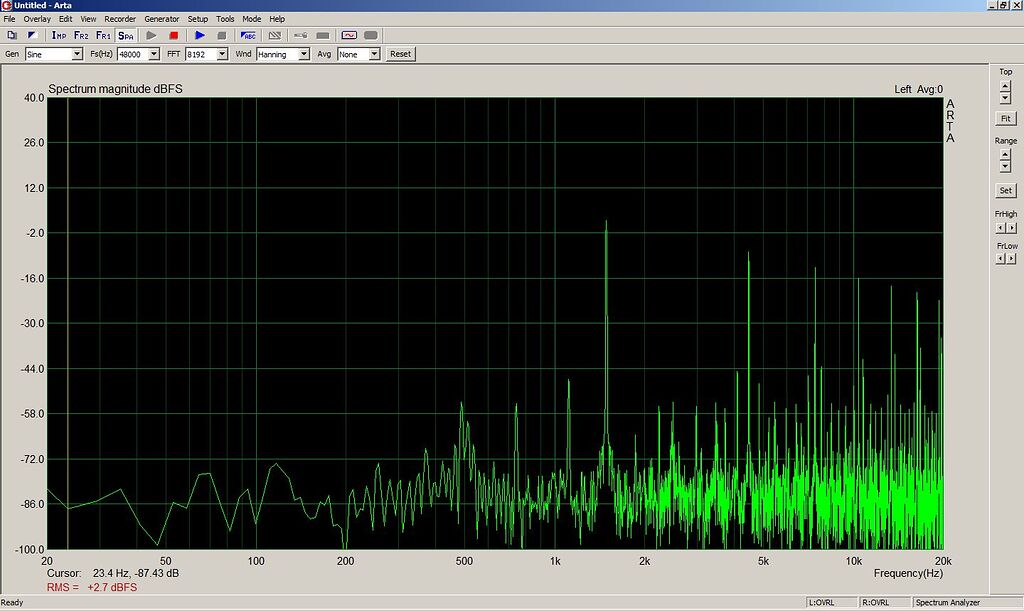
Task: Select the FR1 single-channel mode icon
Action: (101, 34)
